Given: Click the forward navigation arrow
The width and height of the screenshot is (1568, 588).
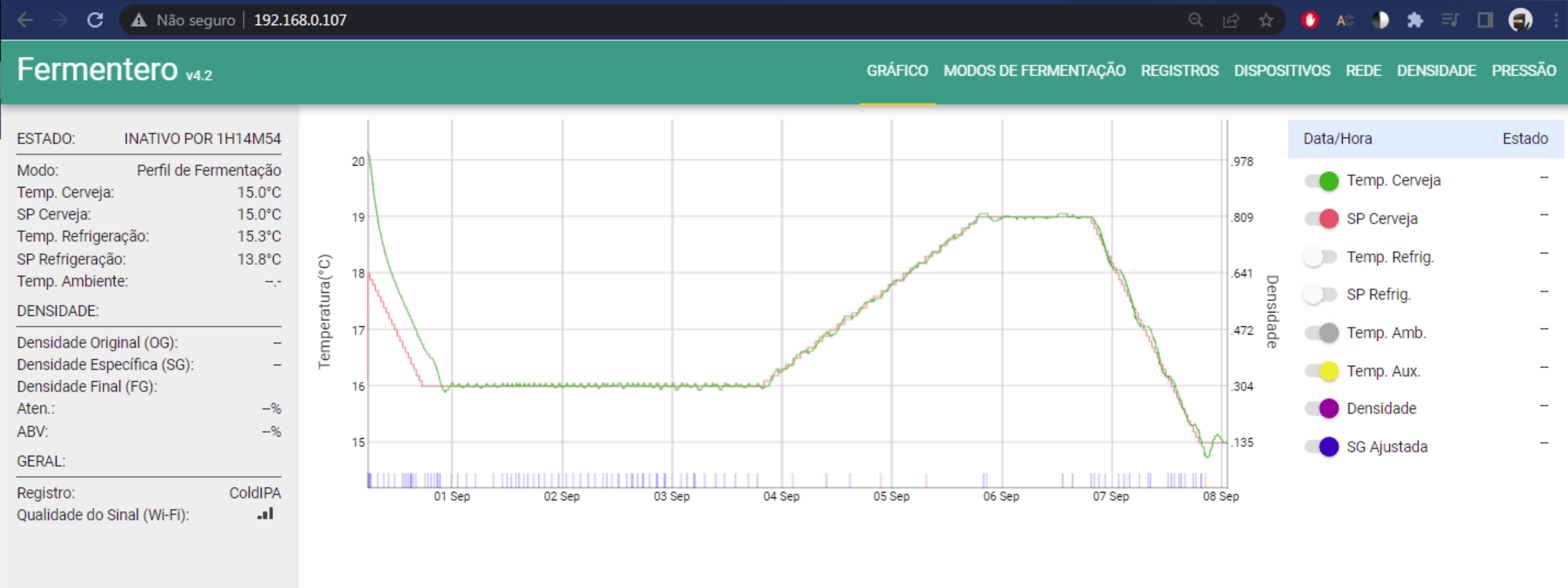Looking at the screenshot, I should tap(60, 20).
